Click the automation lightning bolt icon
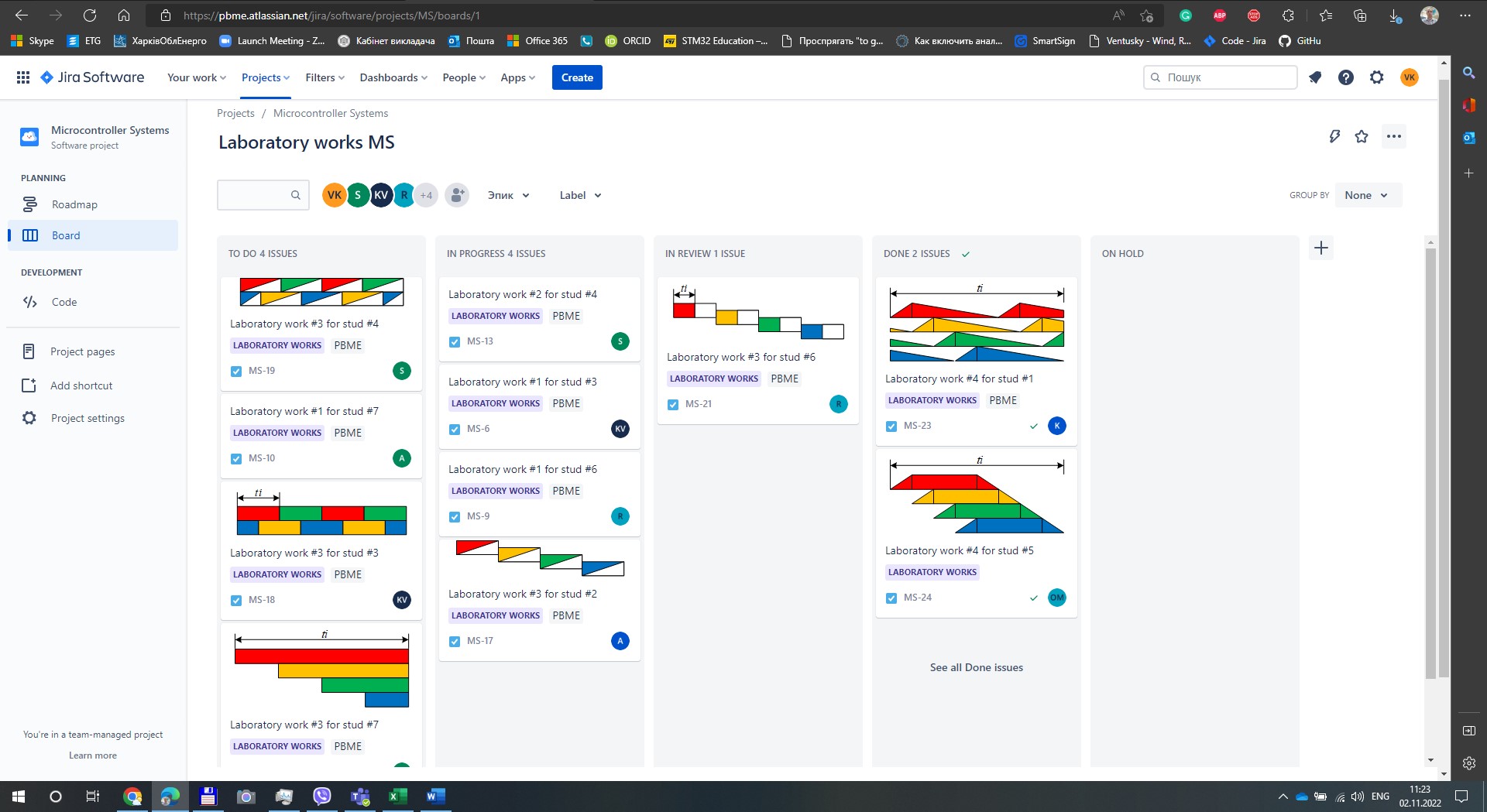The image size is (1487, 812). click(1334, 137)
